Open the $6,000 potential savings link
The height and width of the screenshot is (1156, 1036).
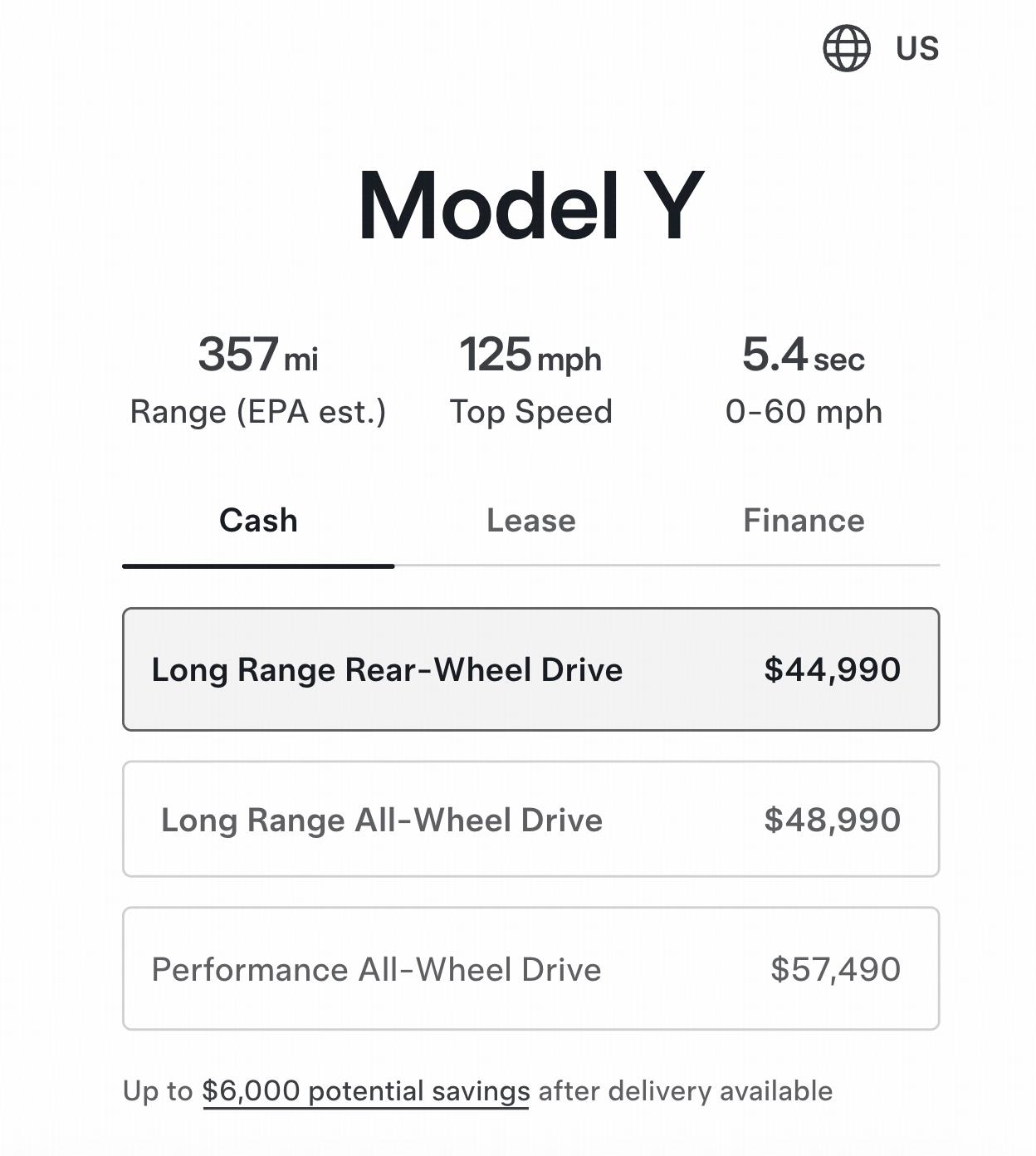coord(365,1091)
